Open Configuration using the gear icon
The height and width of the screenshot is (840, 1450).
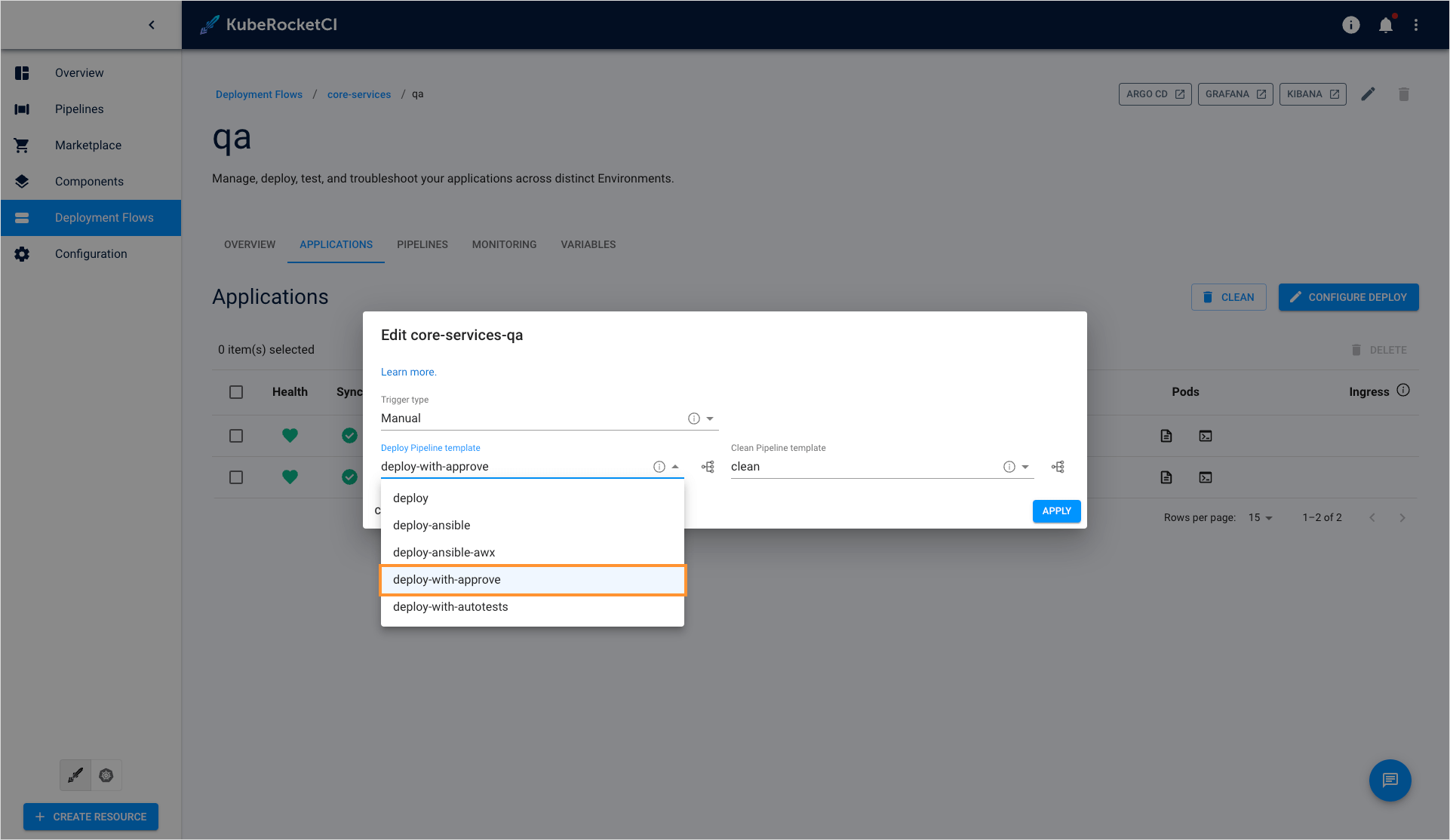click(x=91, y=253)
